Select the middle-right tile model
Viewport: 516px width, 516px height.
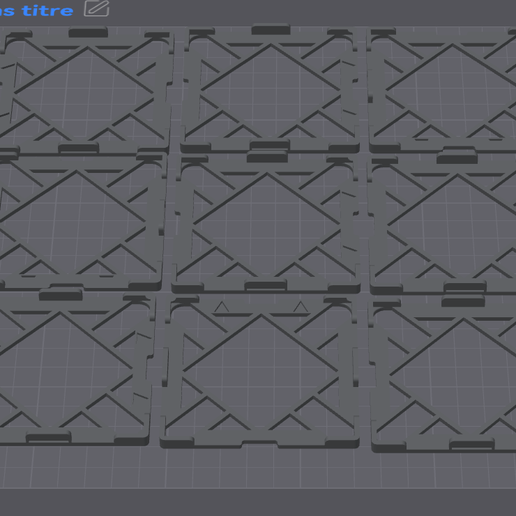tap(443, 224)
